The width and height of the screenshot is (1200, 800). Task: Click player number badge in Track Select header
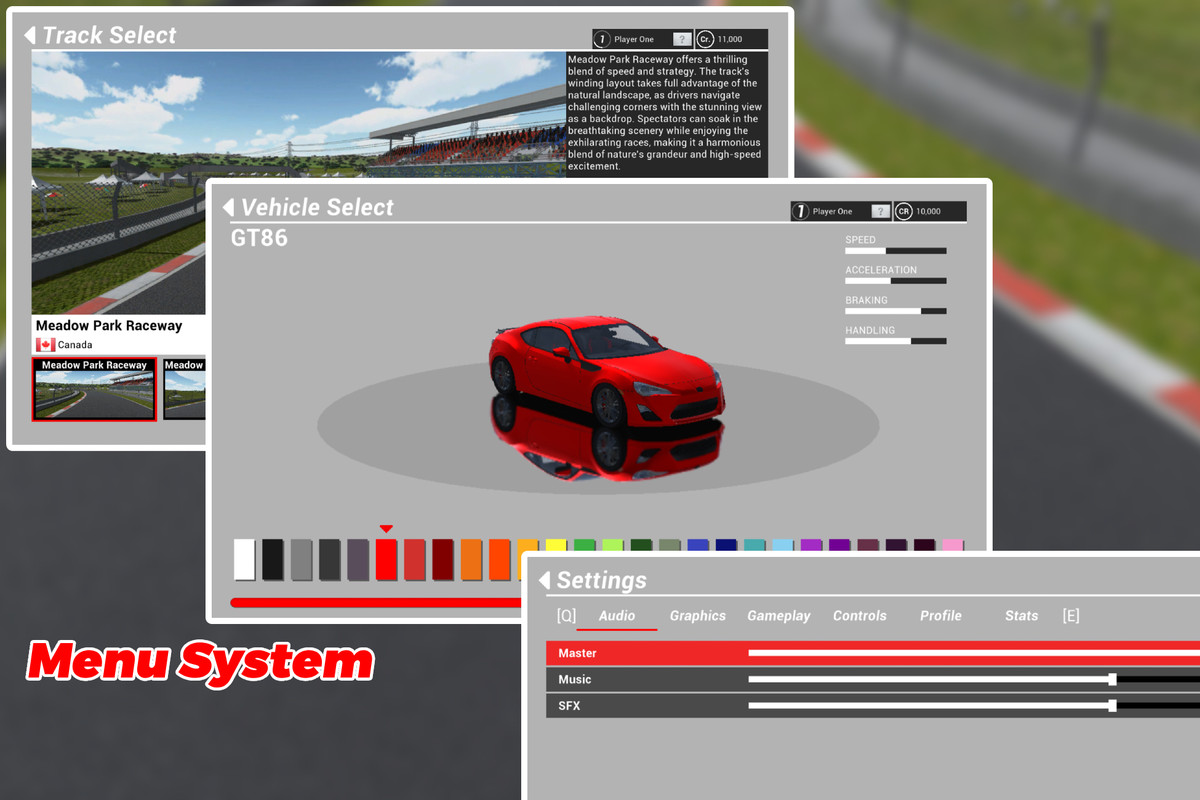tap(602, 39)
